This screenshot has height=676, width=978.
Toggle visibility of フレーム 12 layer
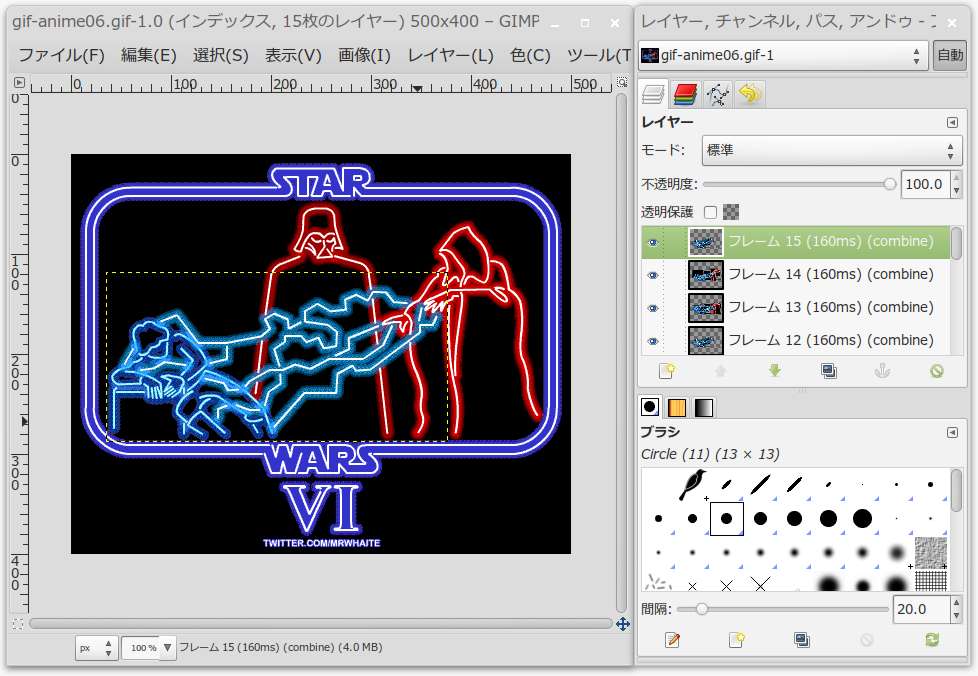(653, 340)
